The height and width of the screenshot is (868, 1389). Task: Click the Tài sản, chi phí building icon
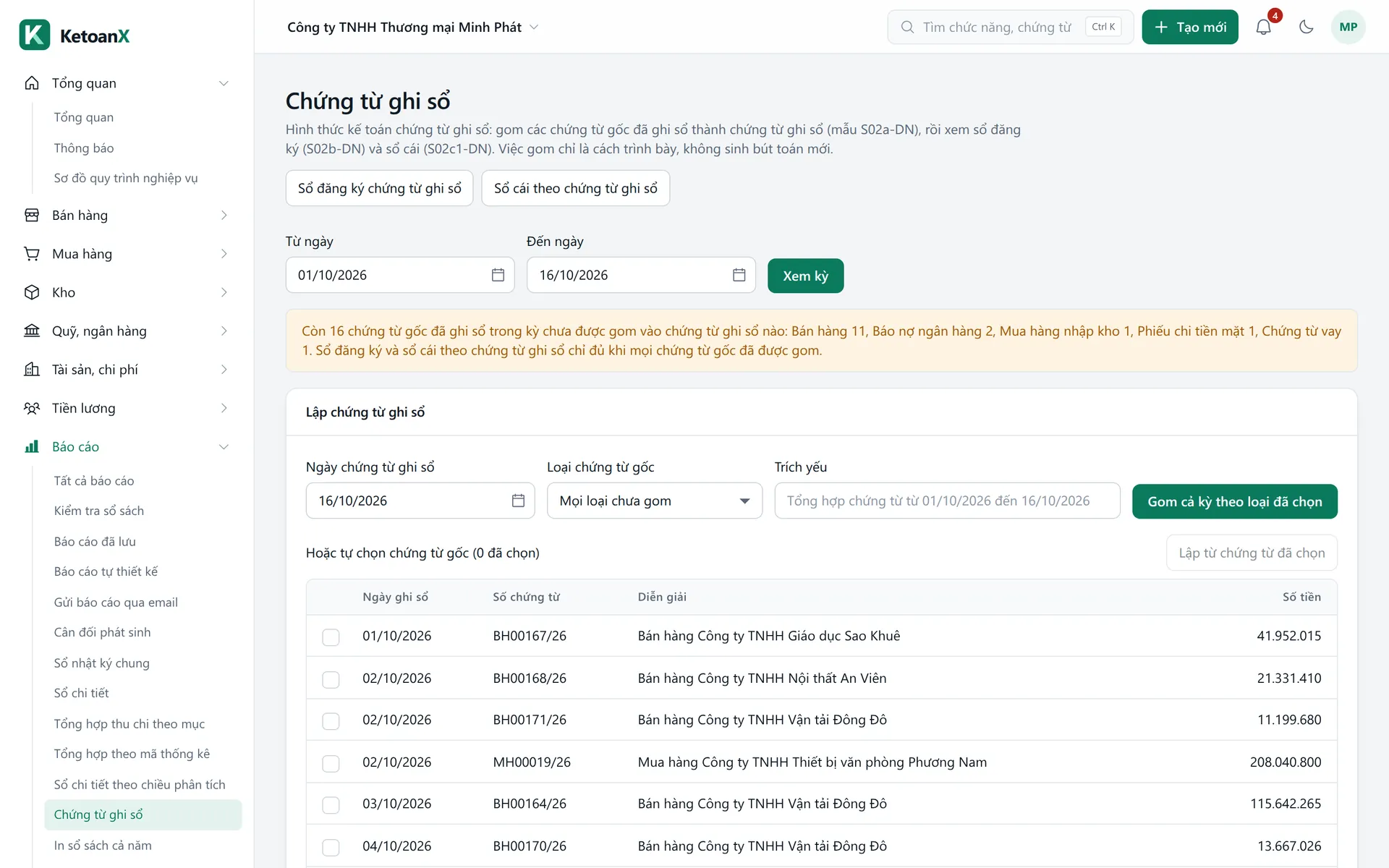click(32, 370)
